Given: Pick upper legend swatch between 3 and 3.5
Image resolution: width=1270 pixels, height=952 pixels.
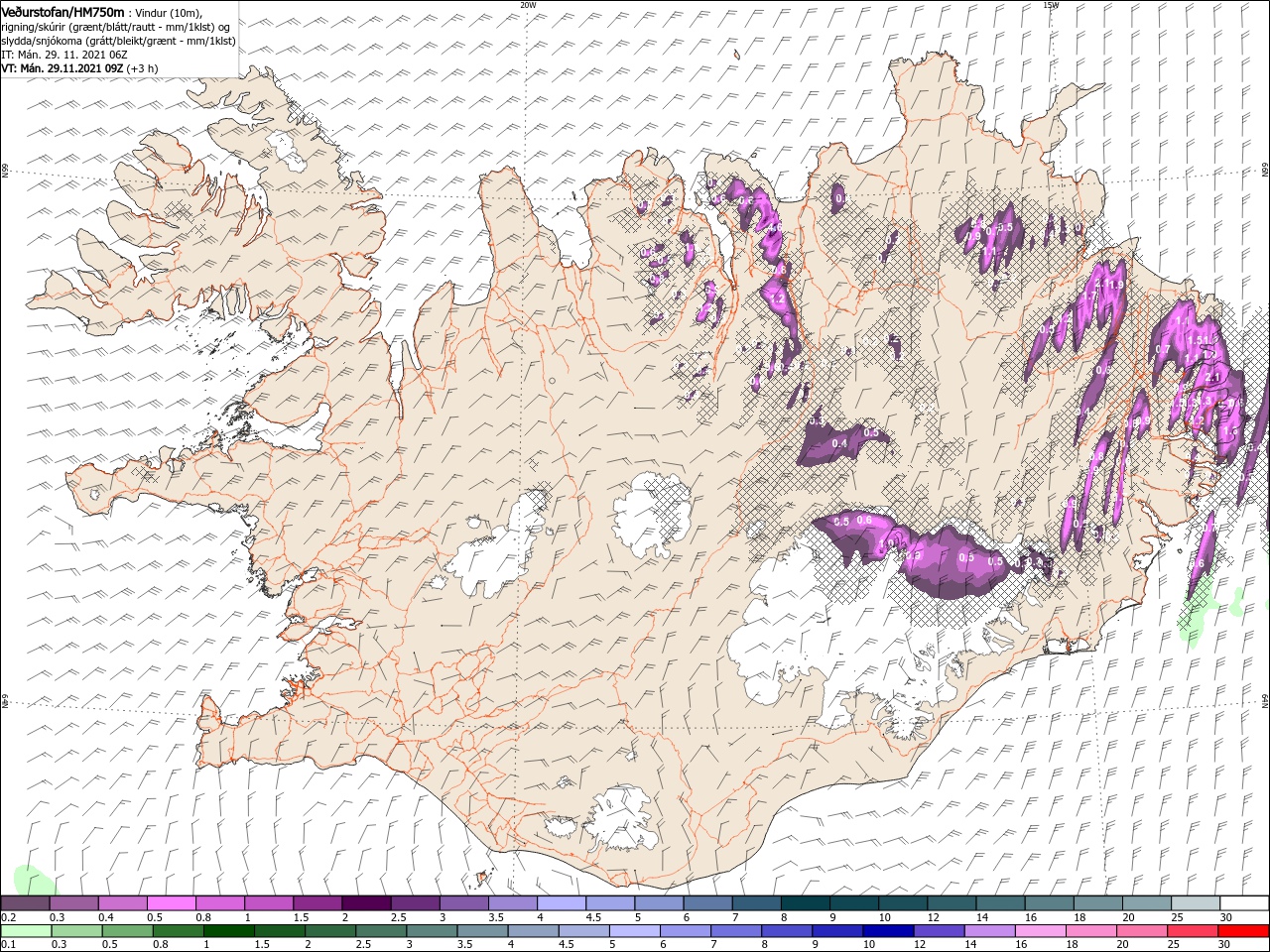Looking at the screenshot, I should [463, 903].
